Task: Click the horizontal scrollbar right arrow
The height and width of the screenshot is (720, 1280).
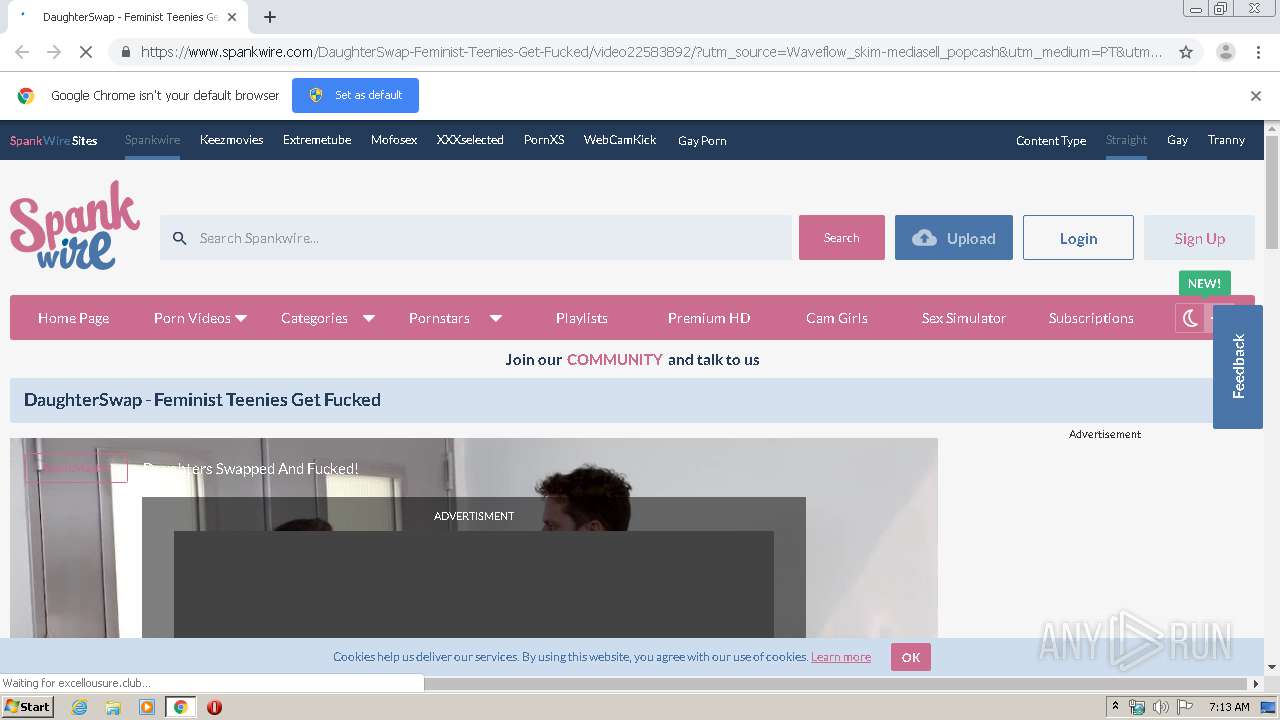Action: pos(1256,684)
